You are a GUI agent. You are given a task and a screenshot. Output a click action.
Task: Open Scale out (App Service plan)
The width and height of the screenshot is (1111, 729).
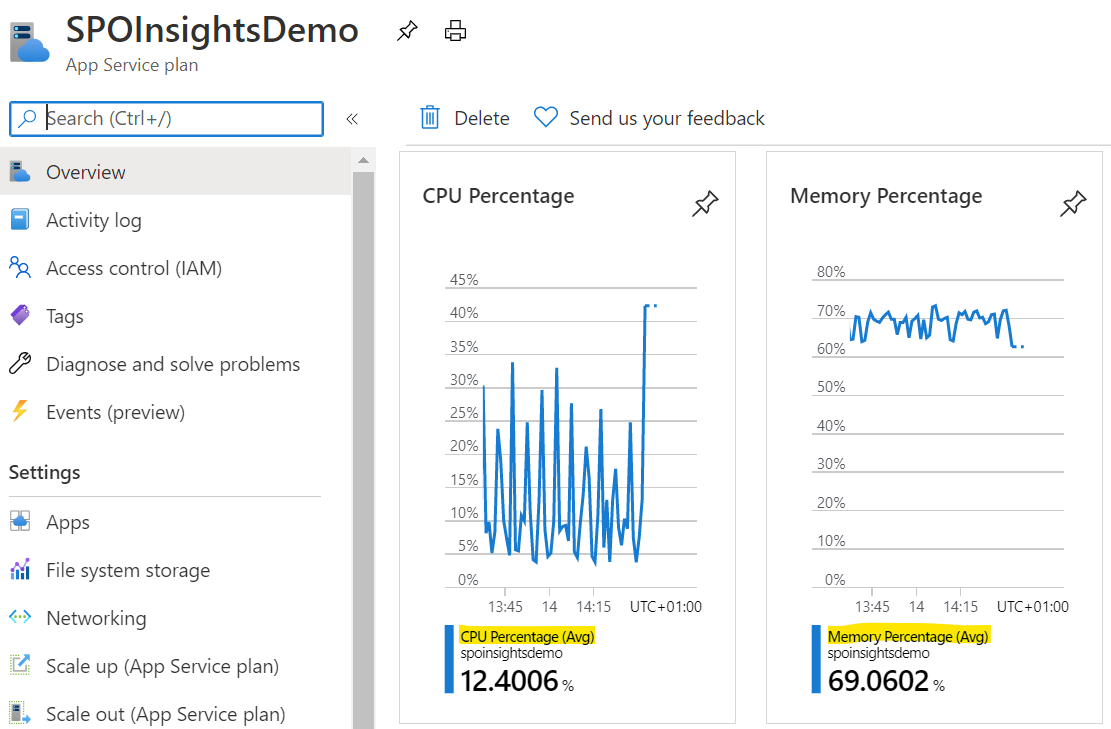[x=176, y=714]
